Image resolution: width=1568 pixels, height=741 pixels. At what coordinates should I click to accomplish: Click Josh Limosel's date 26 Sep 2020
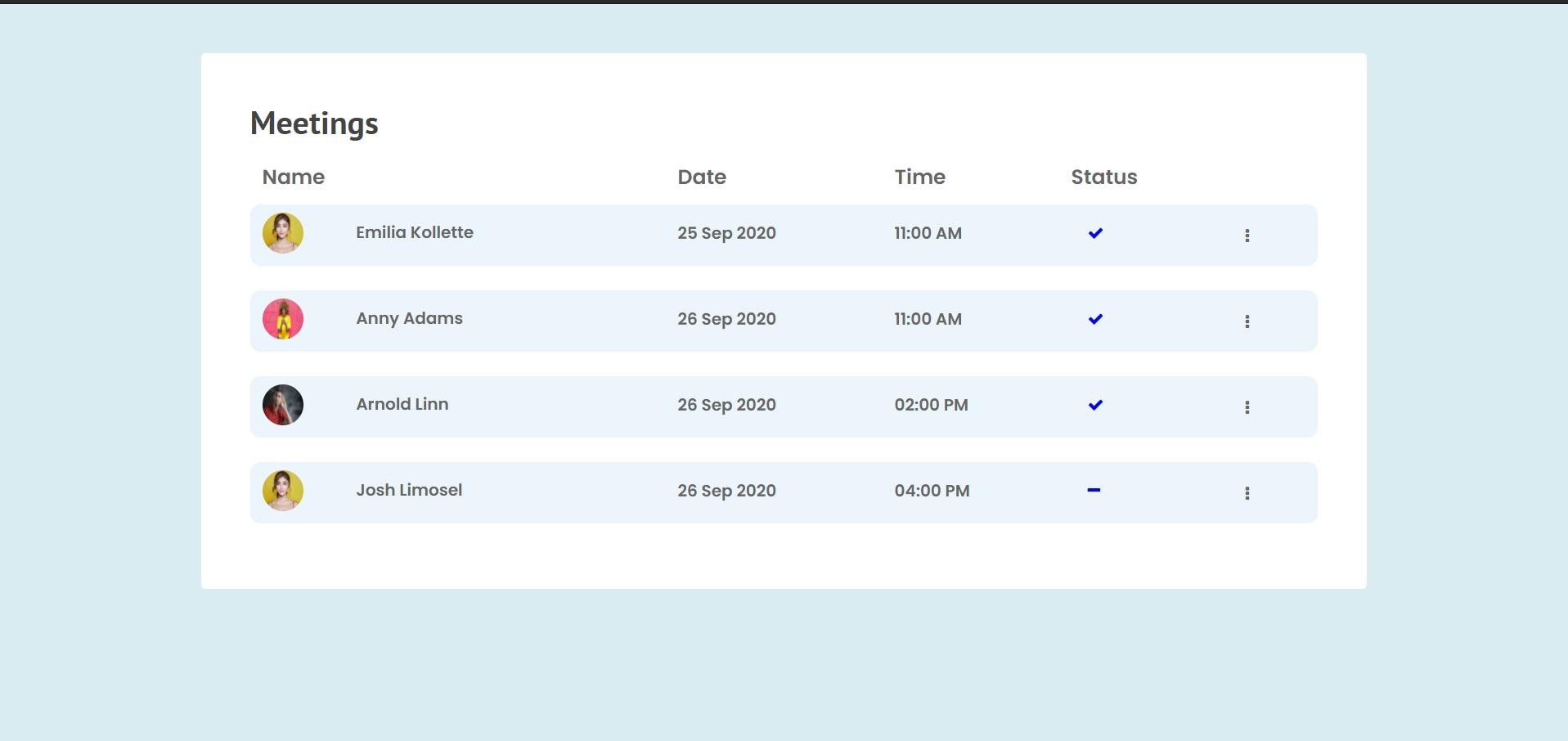(x=726, y=491)
